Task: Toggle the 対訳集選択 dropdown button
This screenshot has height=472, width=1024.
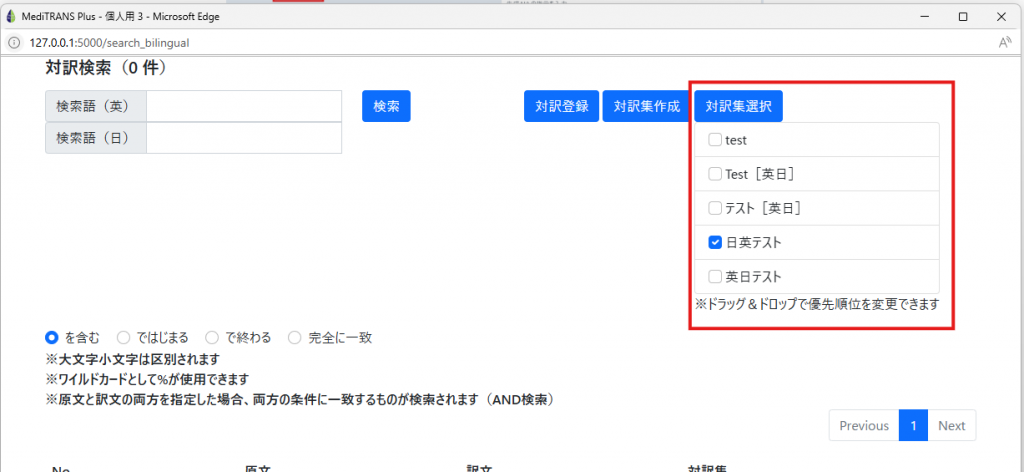Action: [x=739, y=106]
